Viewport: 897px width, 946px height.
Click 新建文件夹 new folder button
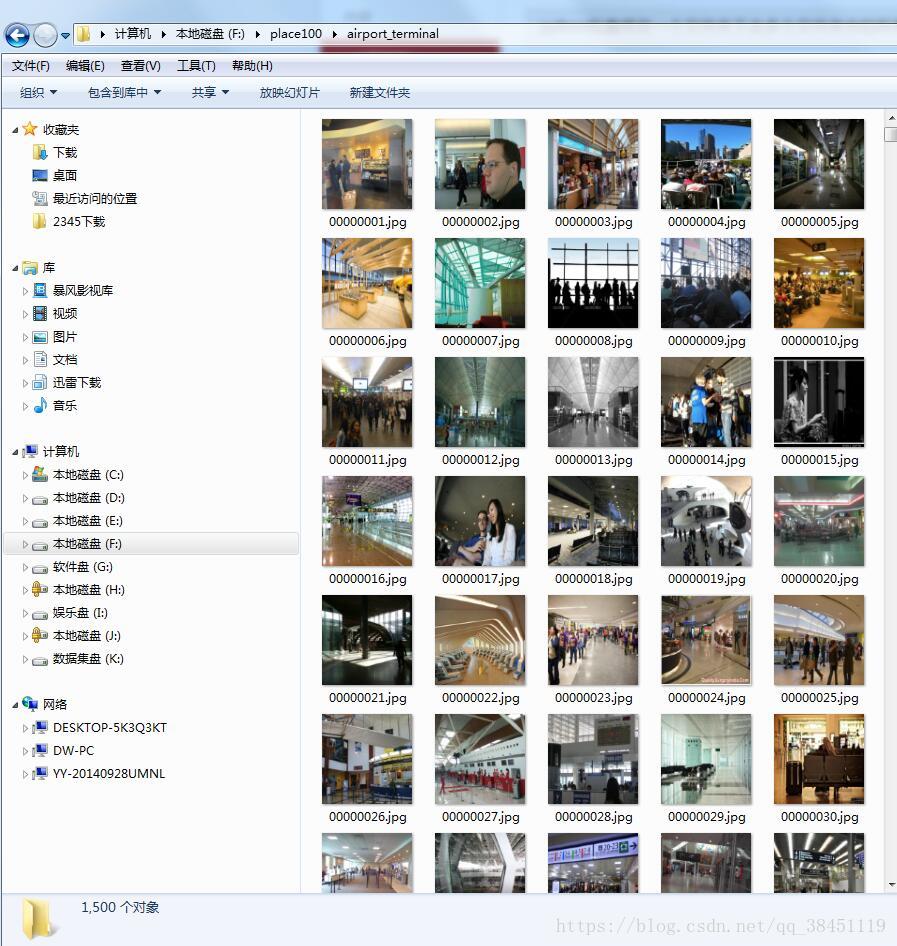(380, 92)
